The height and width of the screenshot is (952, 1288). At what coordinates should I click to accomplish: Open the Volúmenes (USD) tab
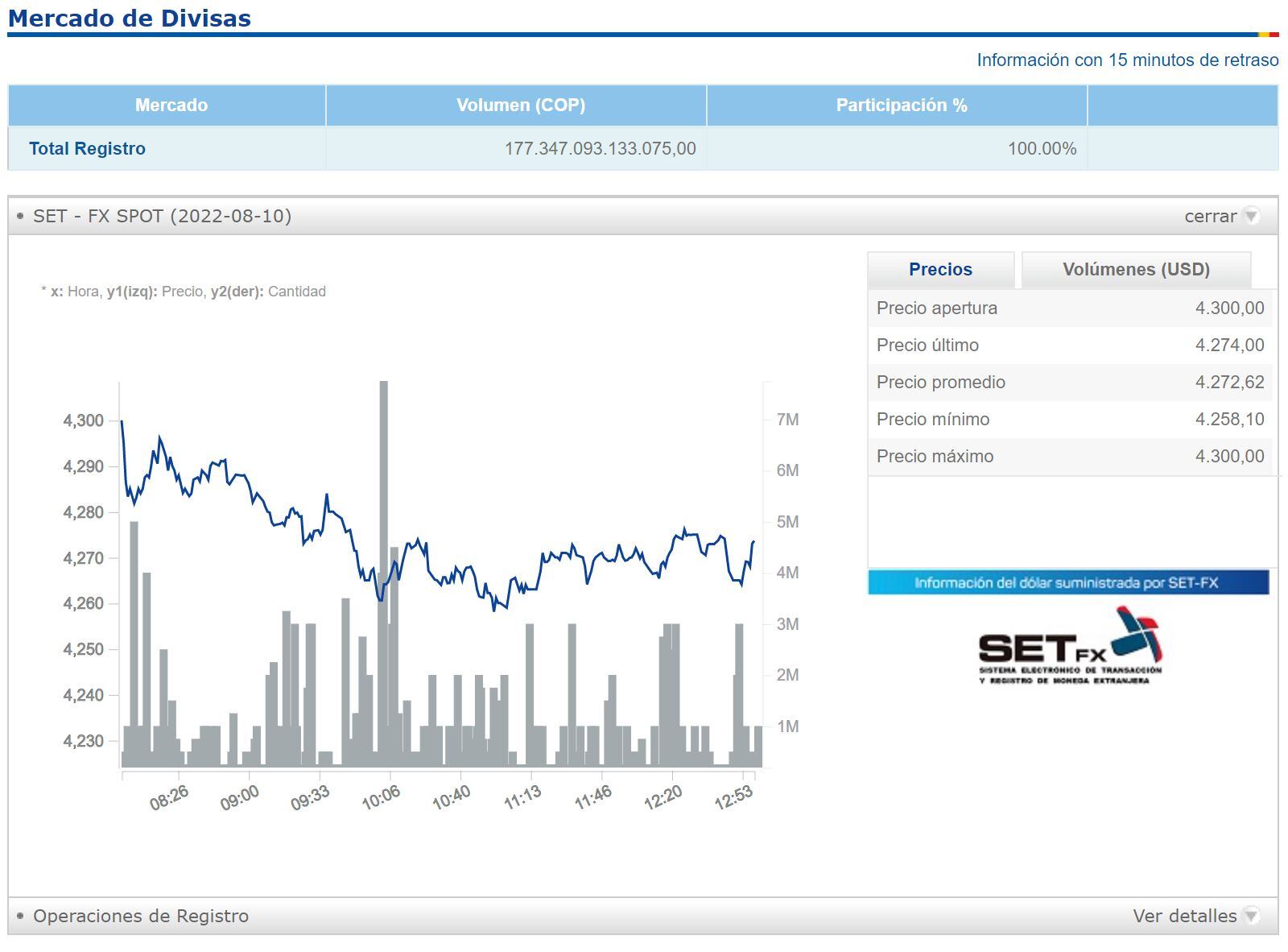[x=1136, y=270]
